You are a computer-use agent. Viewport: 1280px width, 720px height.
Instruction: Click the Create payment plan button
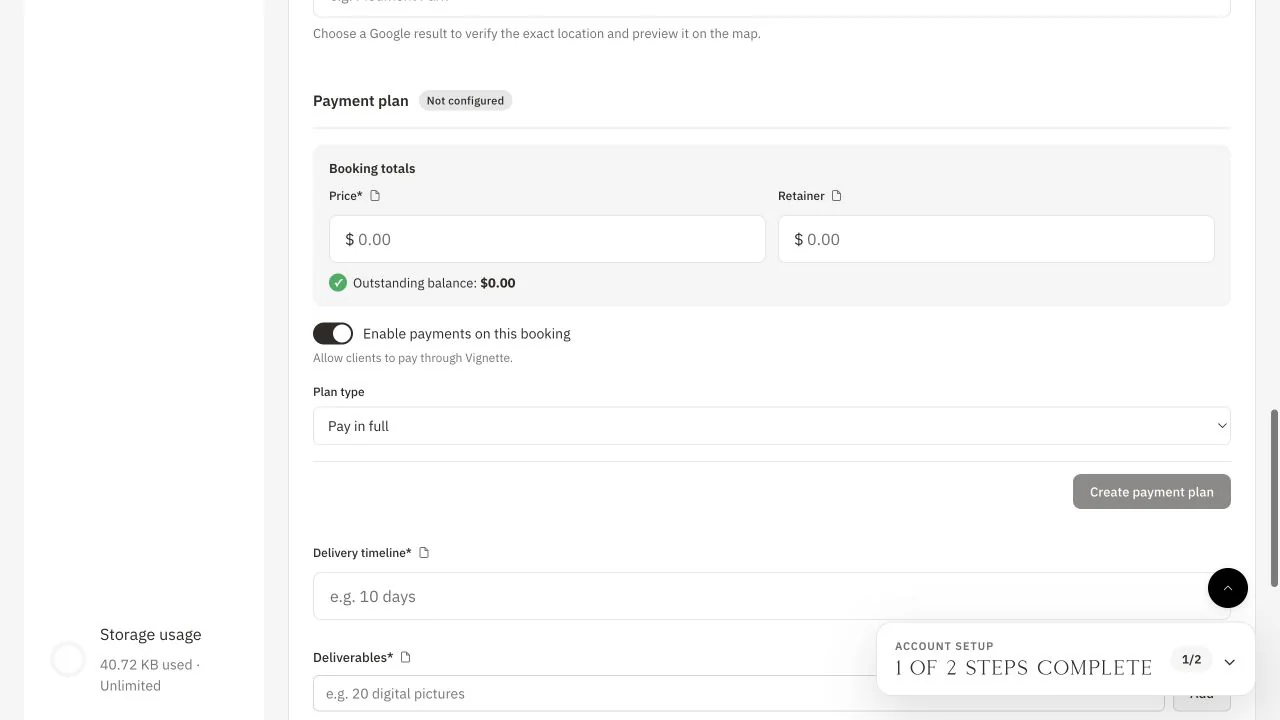[x=1152, y=492]
